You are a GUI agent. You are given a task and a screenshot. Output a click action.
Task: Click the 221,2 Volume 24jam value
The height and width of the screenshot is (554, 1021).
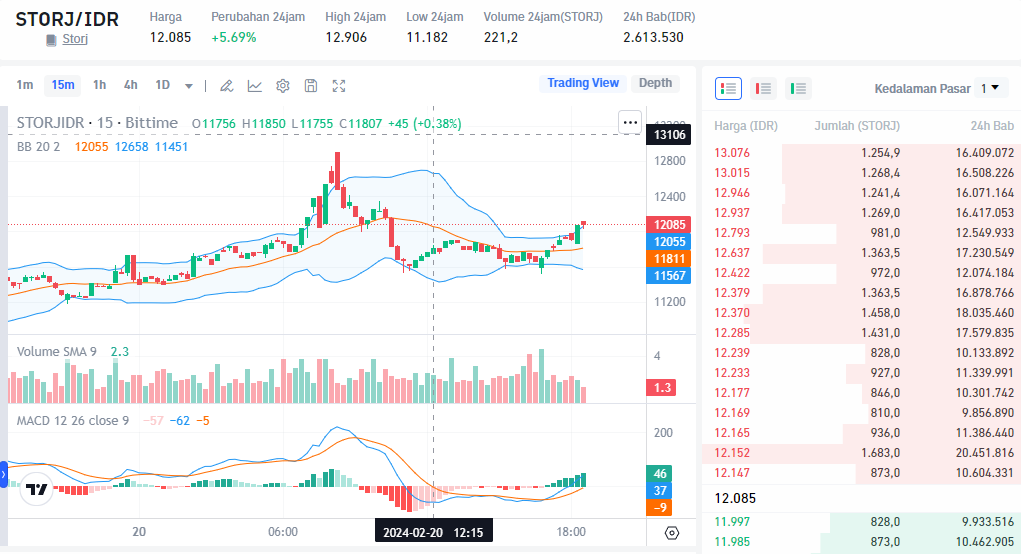(501, 38)
